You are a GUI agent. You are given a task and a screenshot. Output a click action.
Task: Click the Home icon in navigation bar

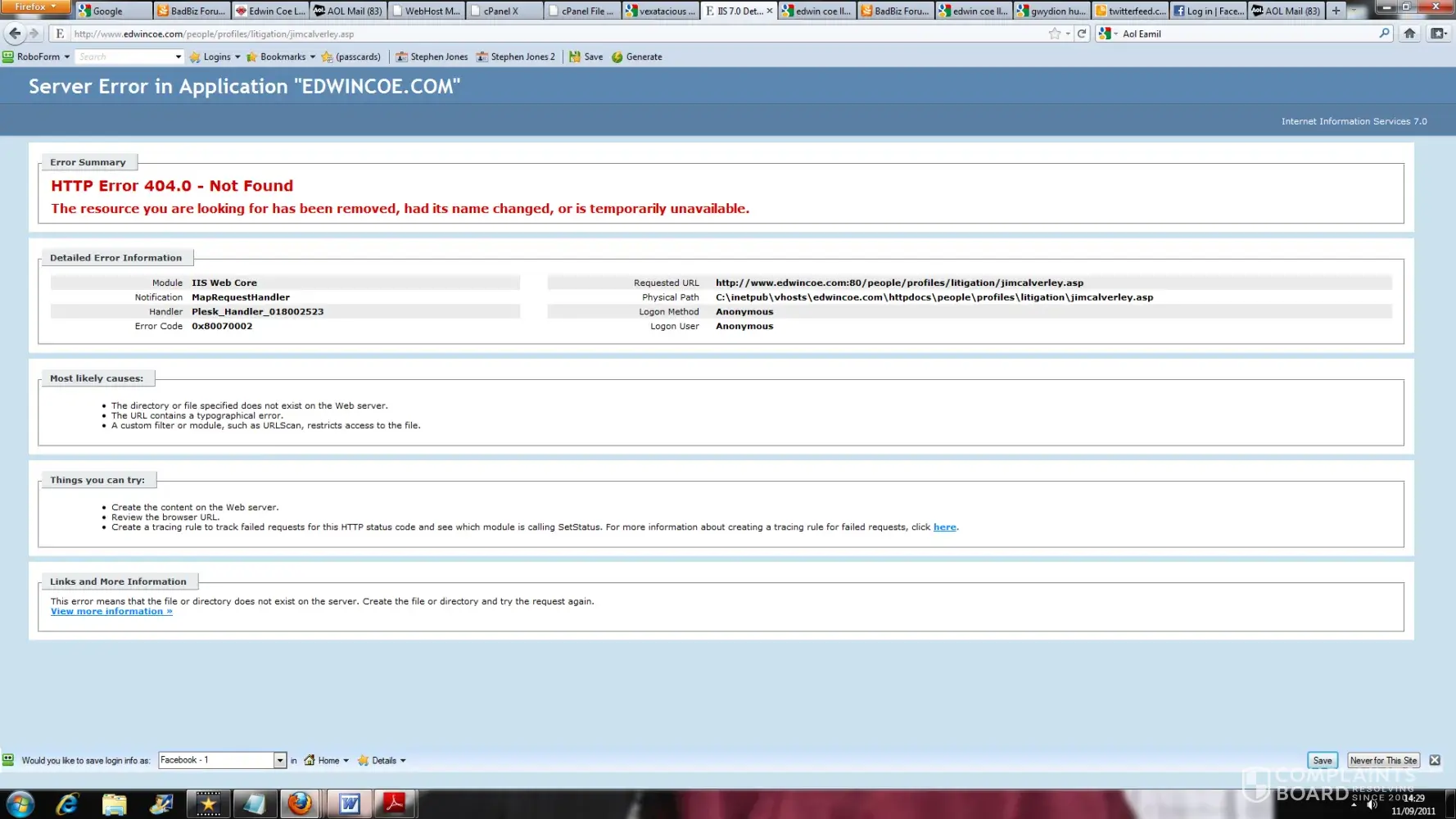pos(1409,34)
